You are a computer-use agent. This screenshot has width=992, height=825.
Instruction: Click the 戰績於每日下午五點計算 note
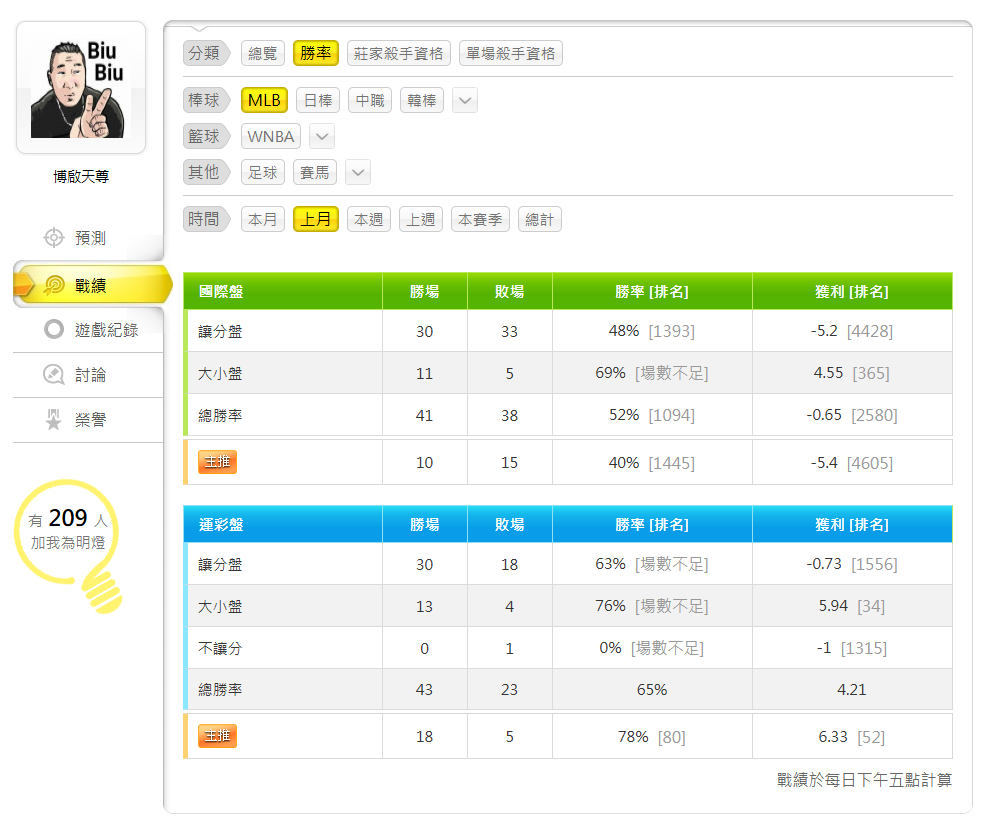click(x=865, y=780)
